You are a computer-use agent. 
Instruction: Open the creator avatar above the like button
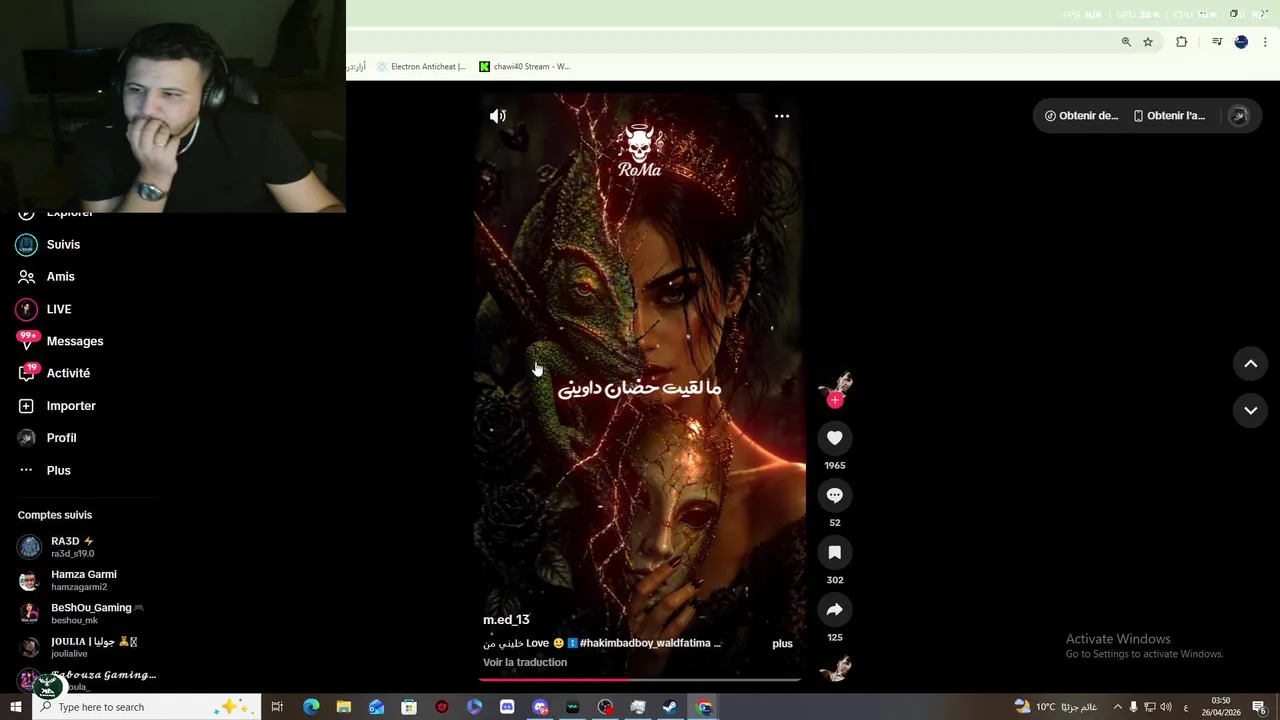click(x=835, y=385)
